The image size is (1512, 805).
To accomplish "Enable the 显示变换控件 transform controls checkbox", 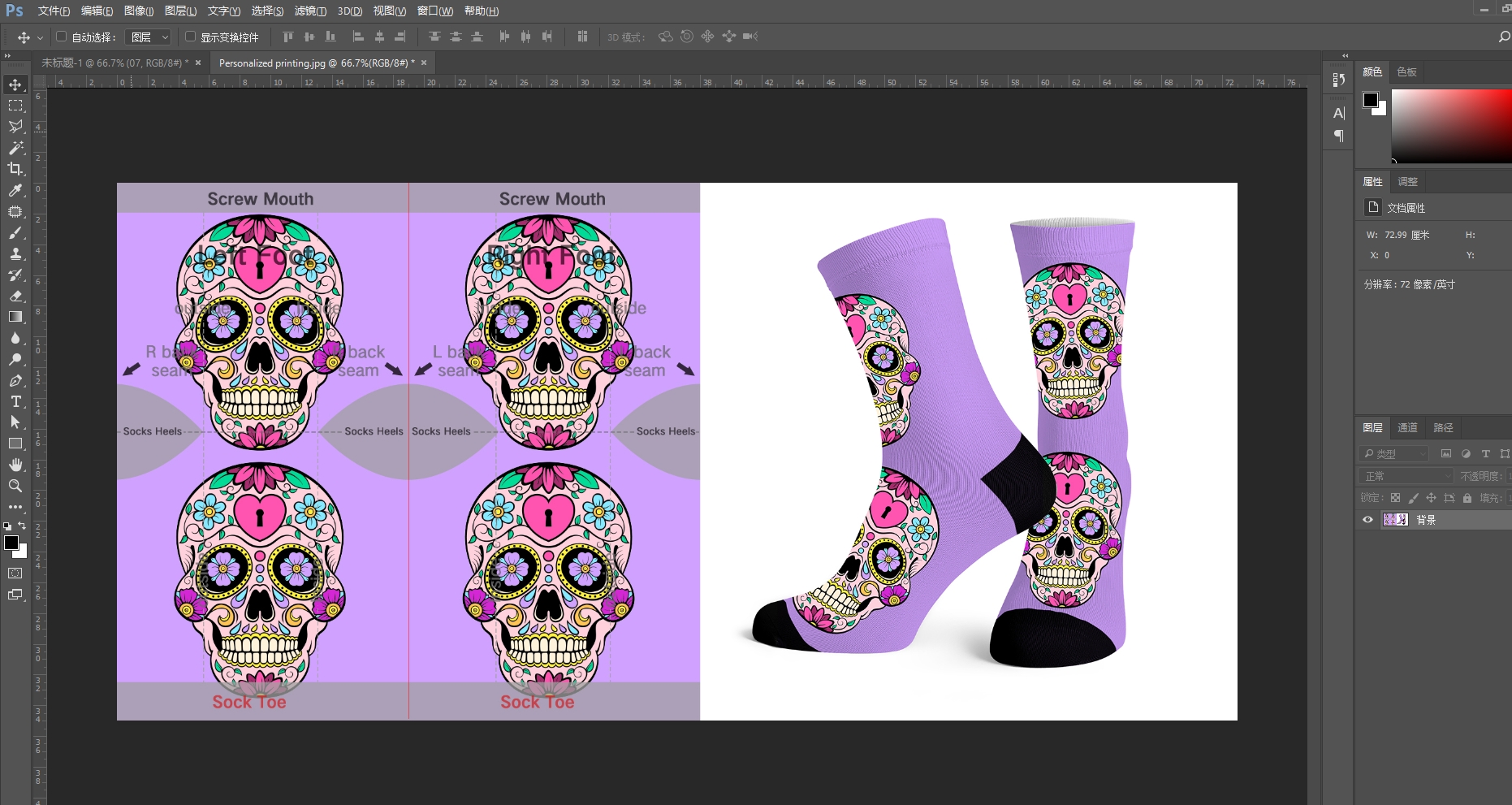I will pyautogui.click(x=190, y=37).
